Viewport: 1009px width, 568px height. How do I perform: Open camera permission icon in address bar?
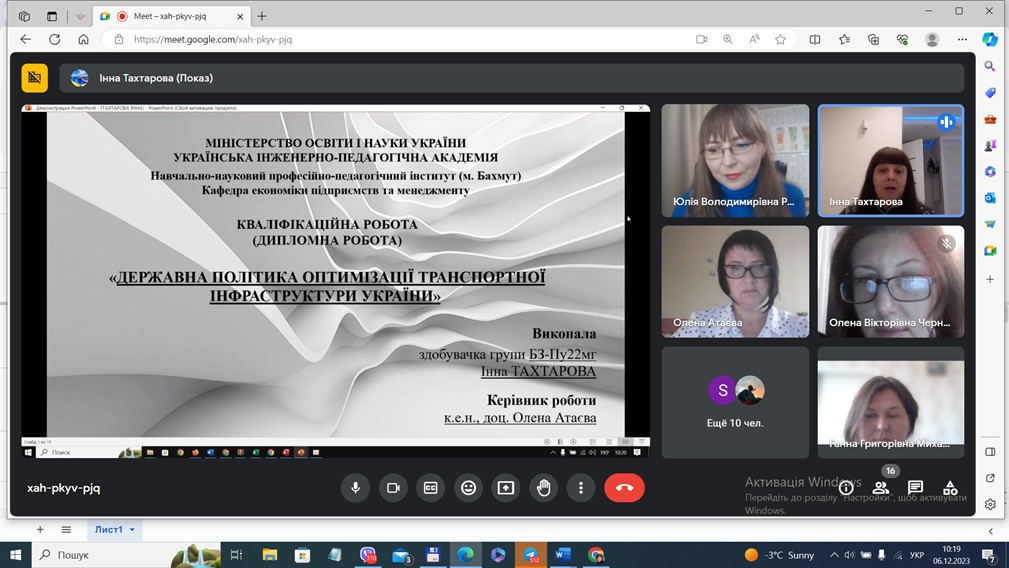tap(701, 39)
